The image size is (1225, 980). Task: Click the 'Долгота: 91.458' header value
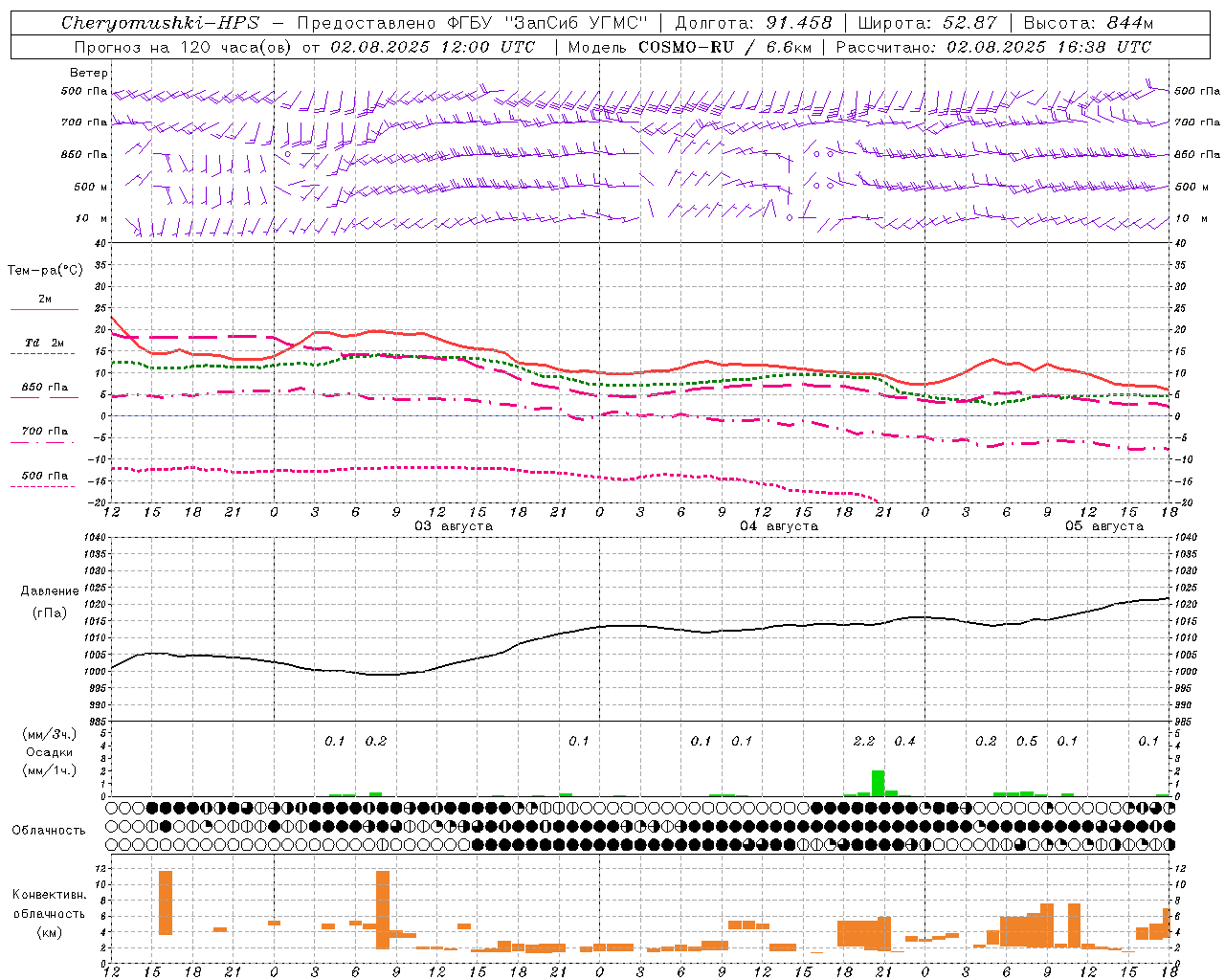pos(754,23)
